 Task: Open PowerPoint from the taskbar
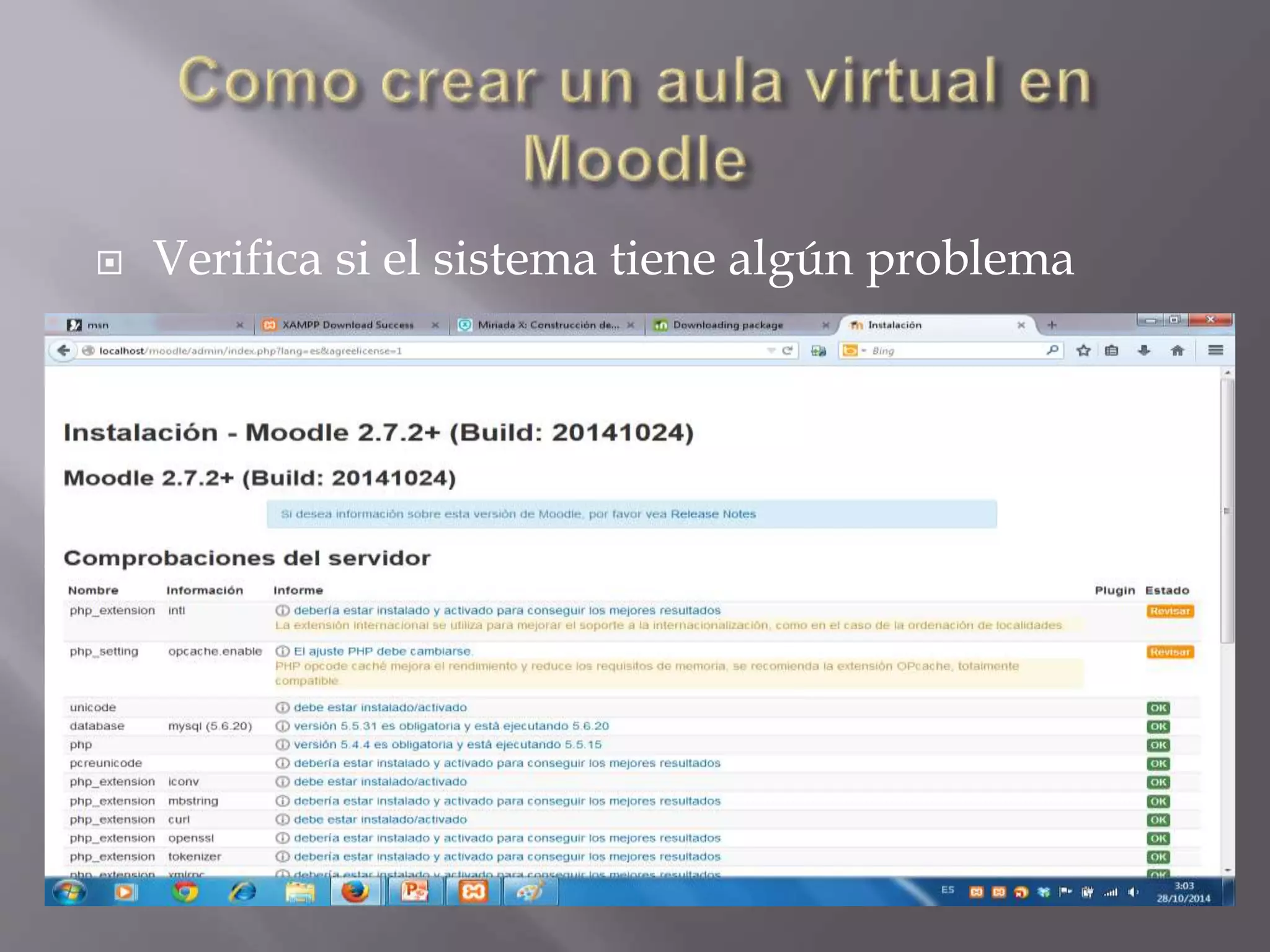pyautogui.click(x=414, y=892)
